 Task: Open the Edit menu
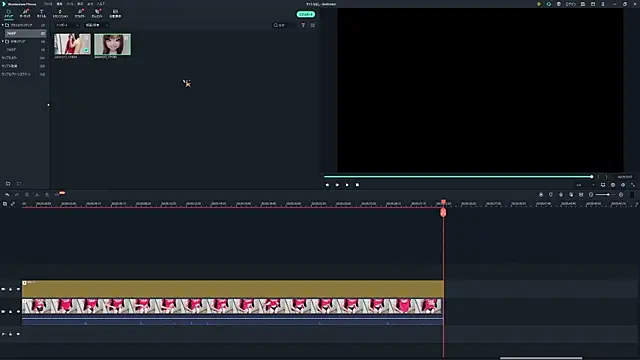[x=60, y=4]
